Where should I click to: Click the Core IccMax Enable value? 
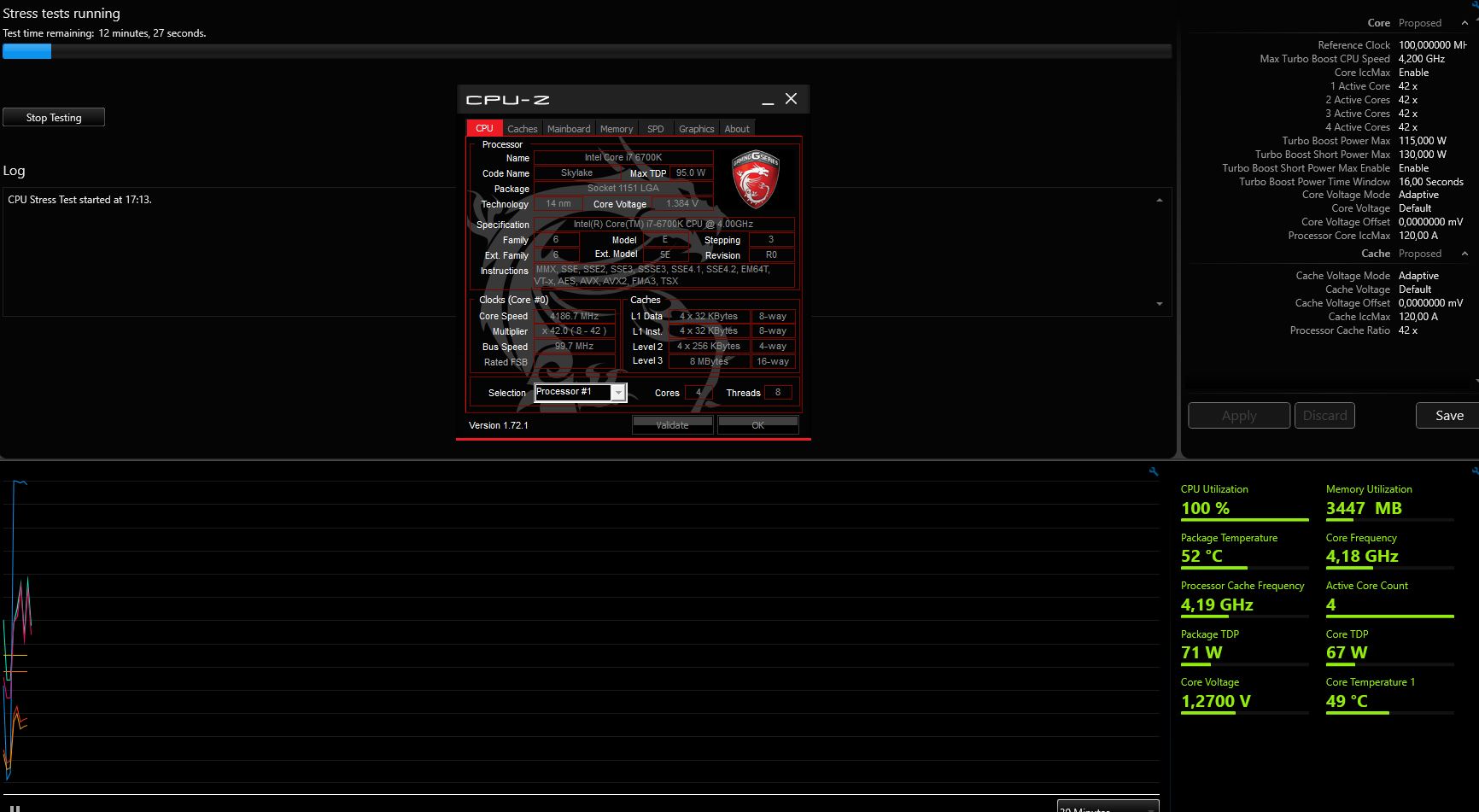[1413, 73]
